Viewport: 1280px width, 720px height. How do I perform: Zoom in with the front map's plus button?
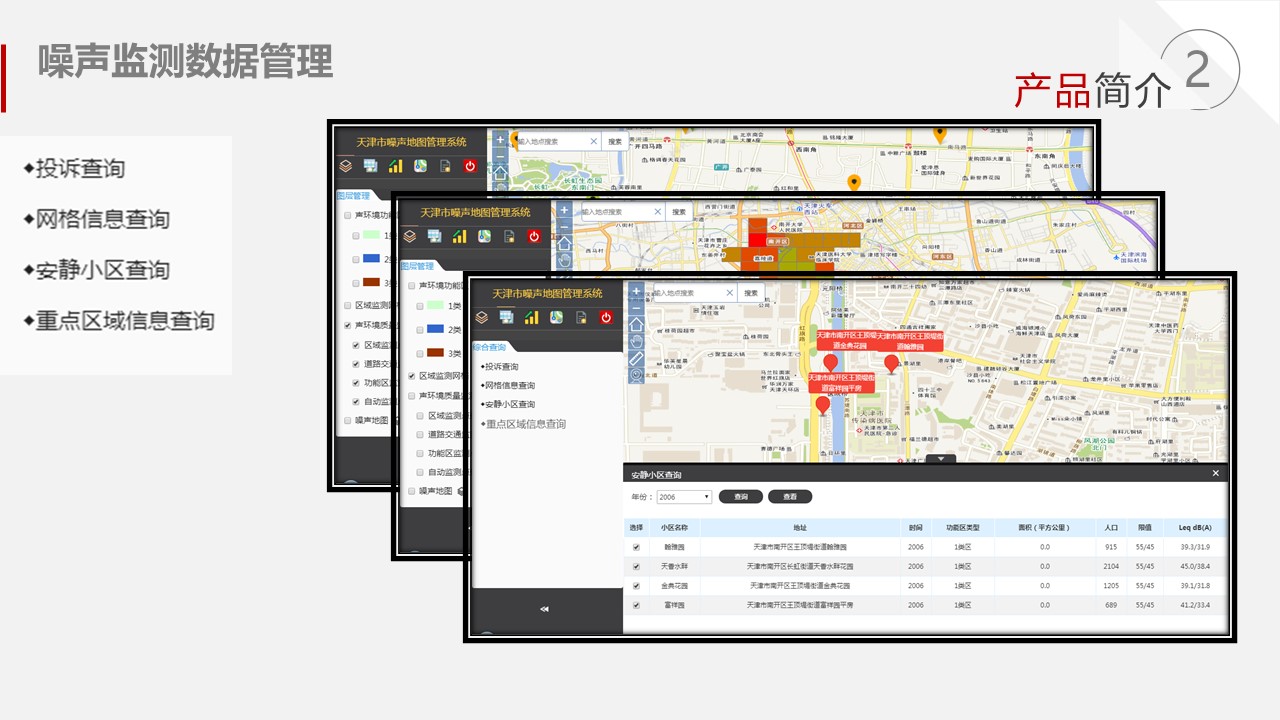click(x=636, y=291)
